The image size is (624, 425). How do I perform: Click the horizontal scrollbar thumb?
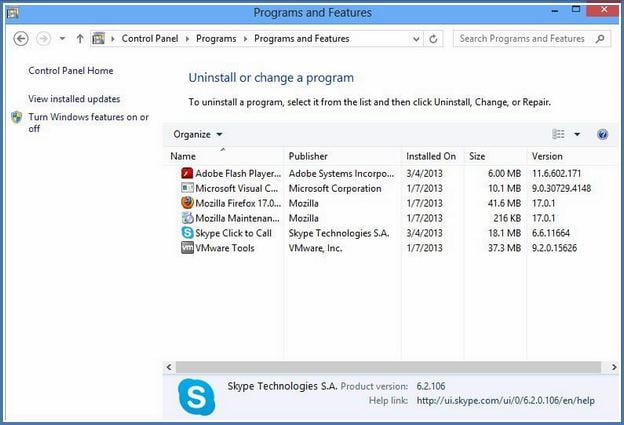388,367
